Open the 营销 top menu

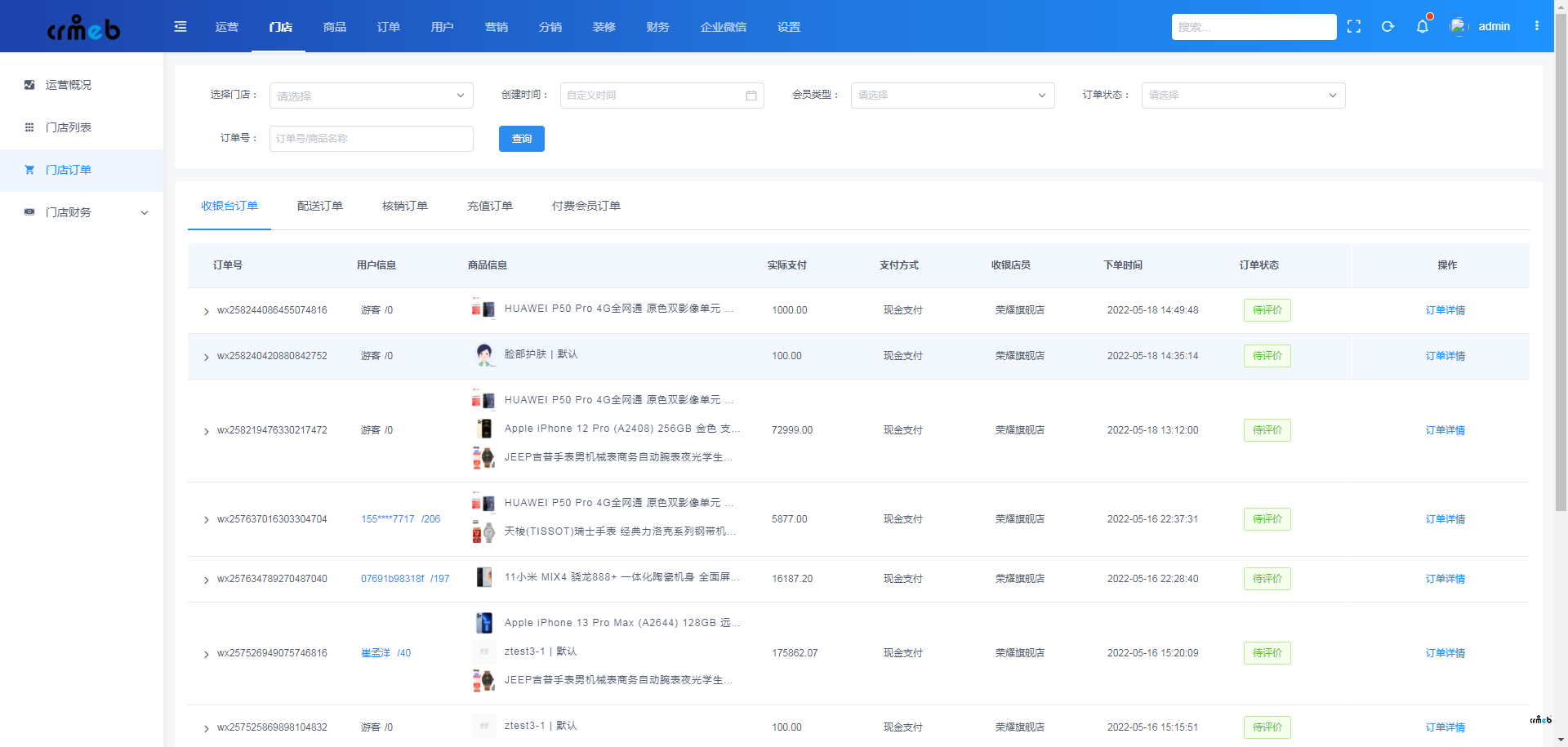pyautogui.click(x=497, y=27)
